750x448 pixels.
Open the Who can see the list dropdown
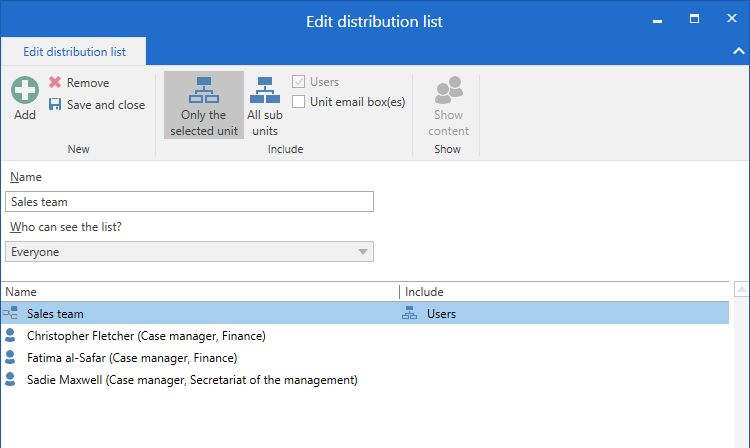189,252
